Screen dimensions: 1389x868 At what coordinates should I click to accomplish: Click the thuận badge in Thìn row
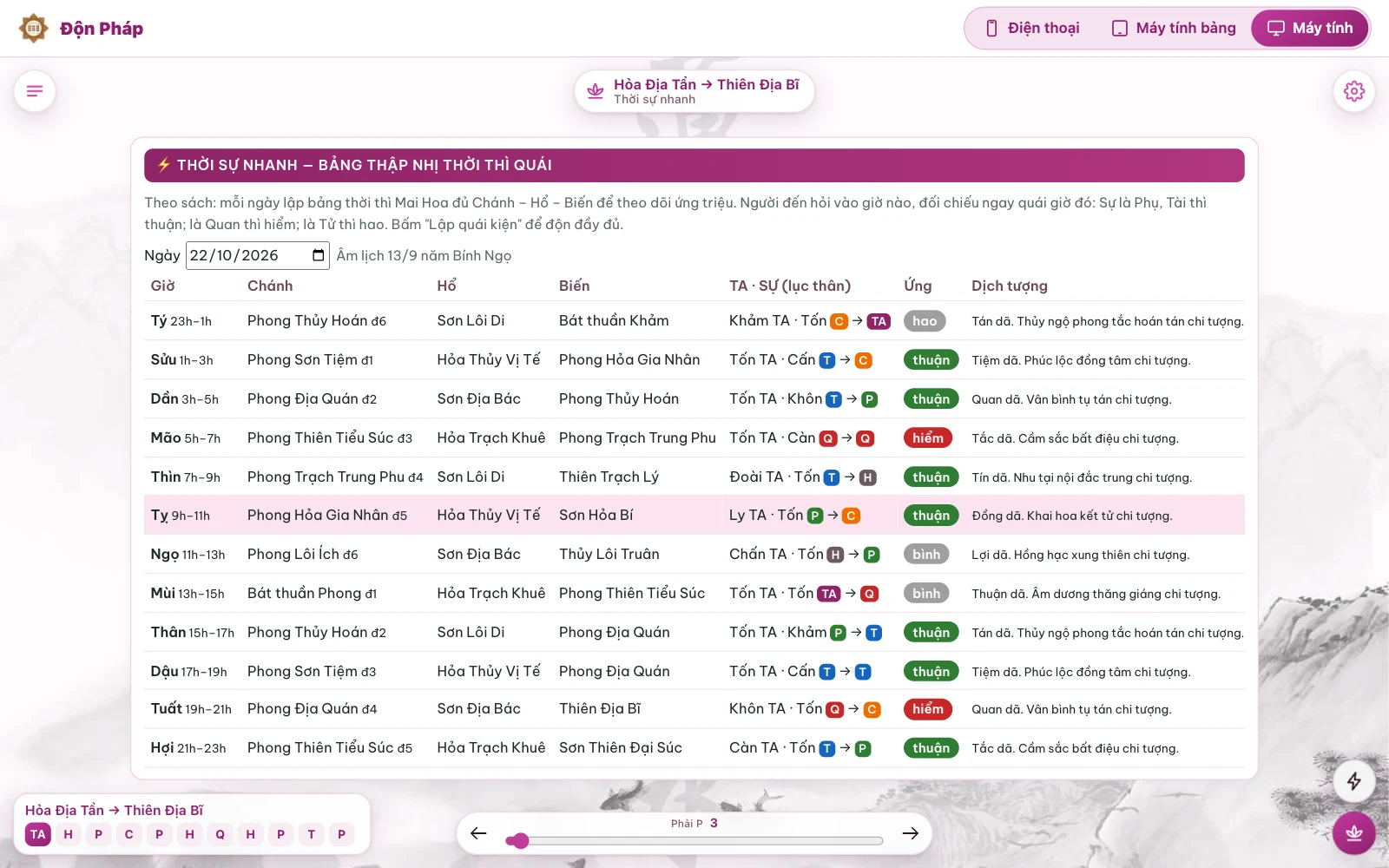(x=931, y=477)
